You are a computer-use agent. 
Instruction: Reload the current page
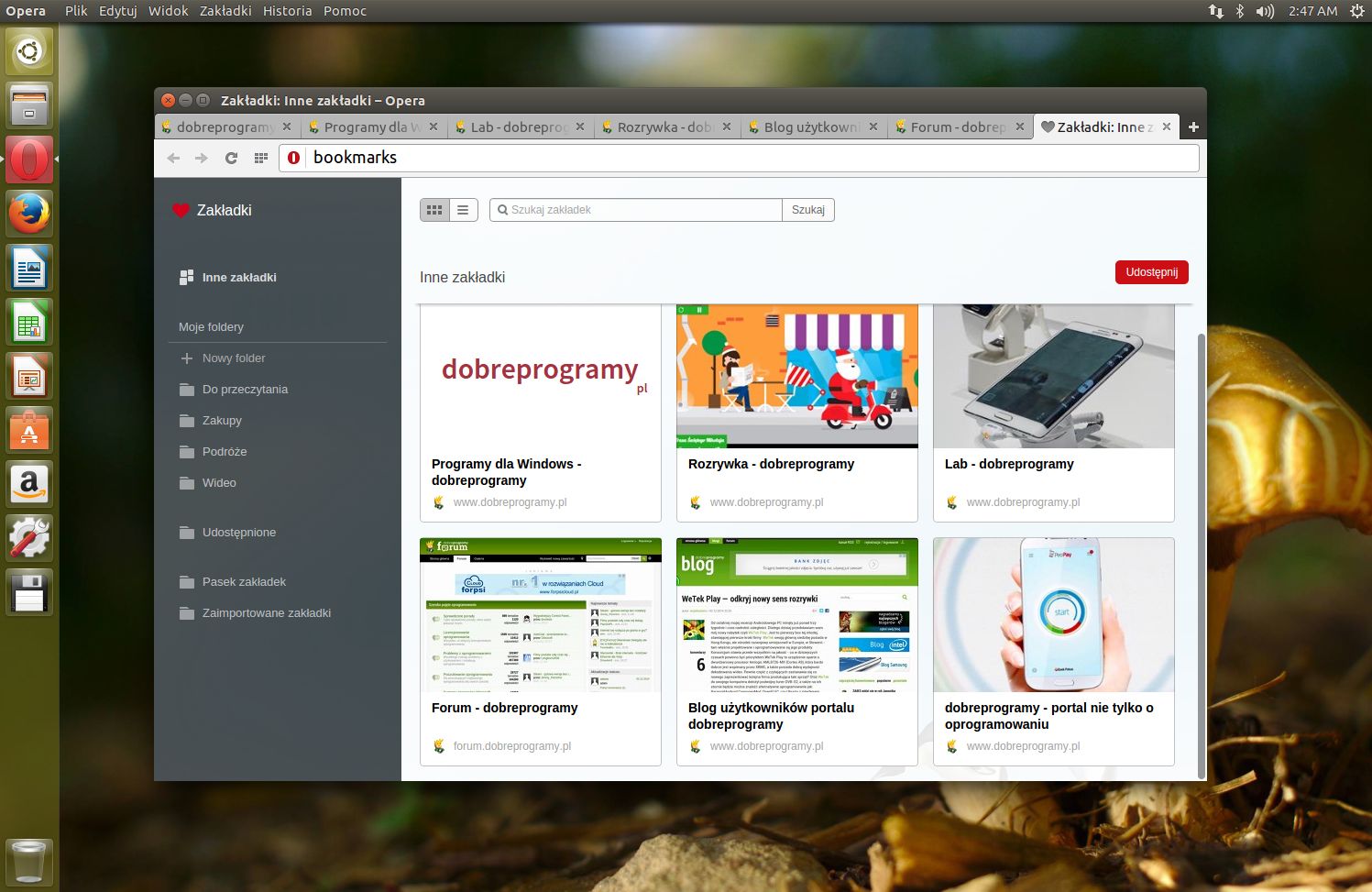click(231, 158)
